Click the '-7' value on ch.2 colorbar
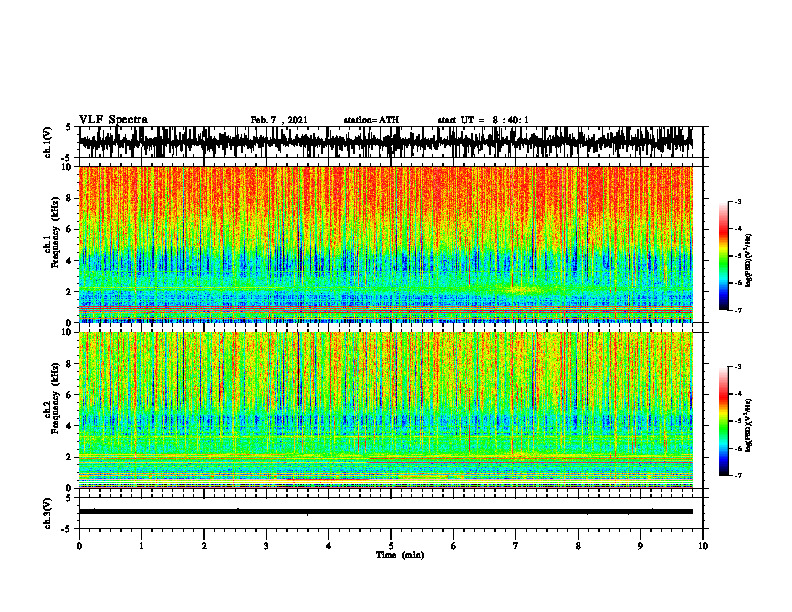The width and height of the screenshot is (792, 612). [x=738, y=475]
